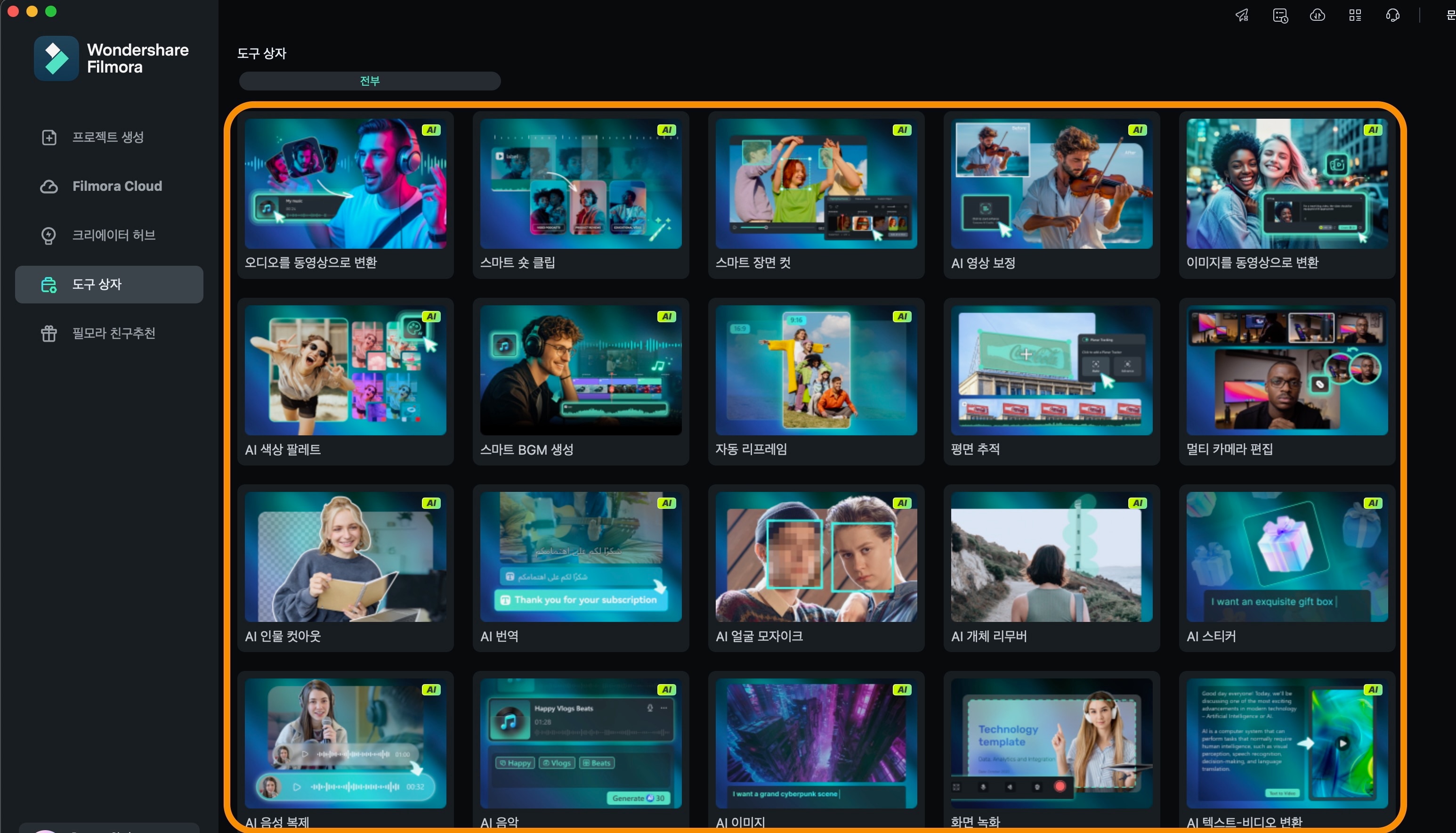1456x833 pixels.
Task: Click the AI 영상 보정 label text
Action: [x=983, y=263]
